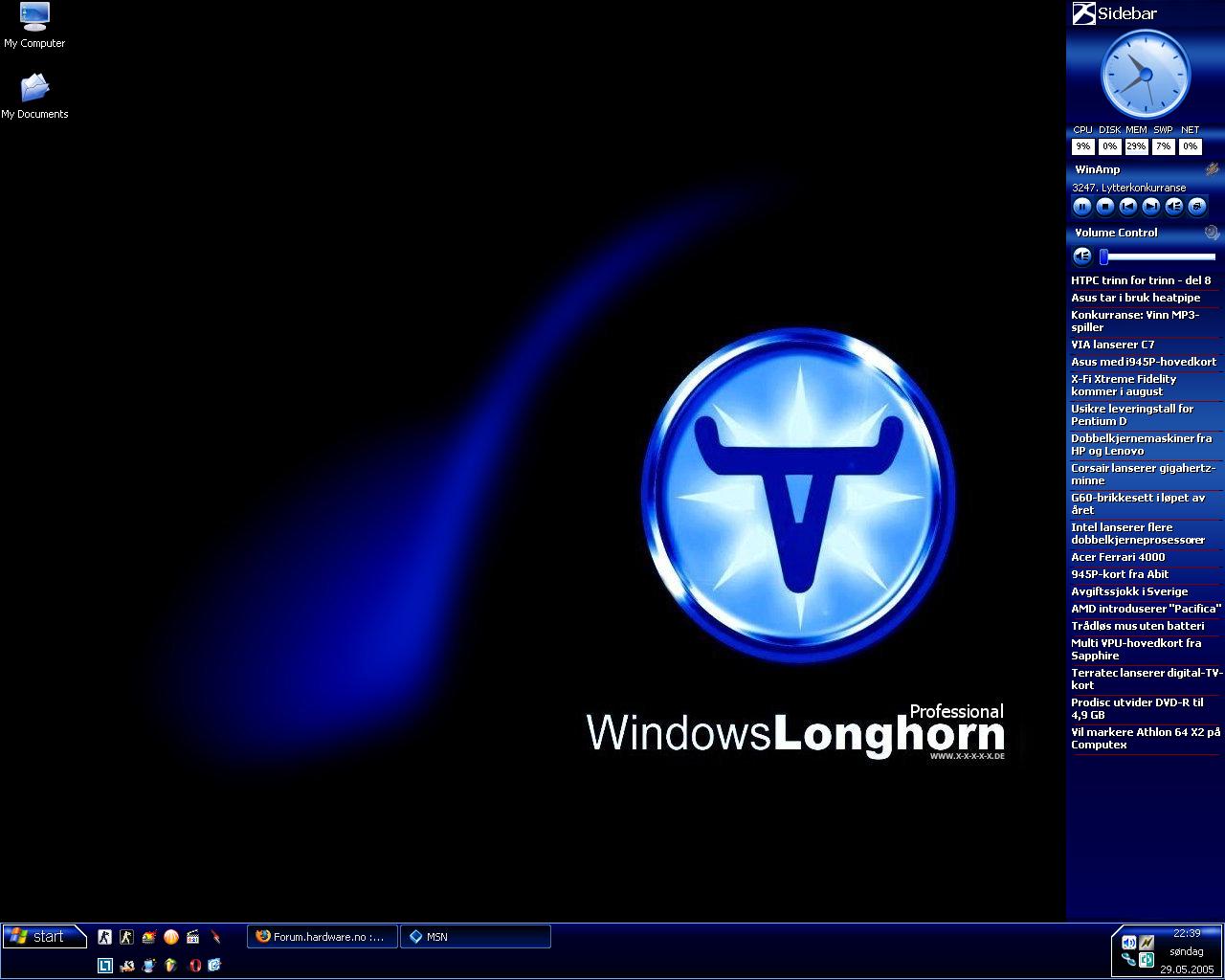
Task: Launch the Internet Explorer quick launch icon
Action: click(214, 966)
